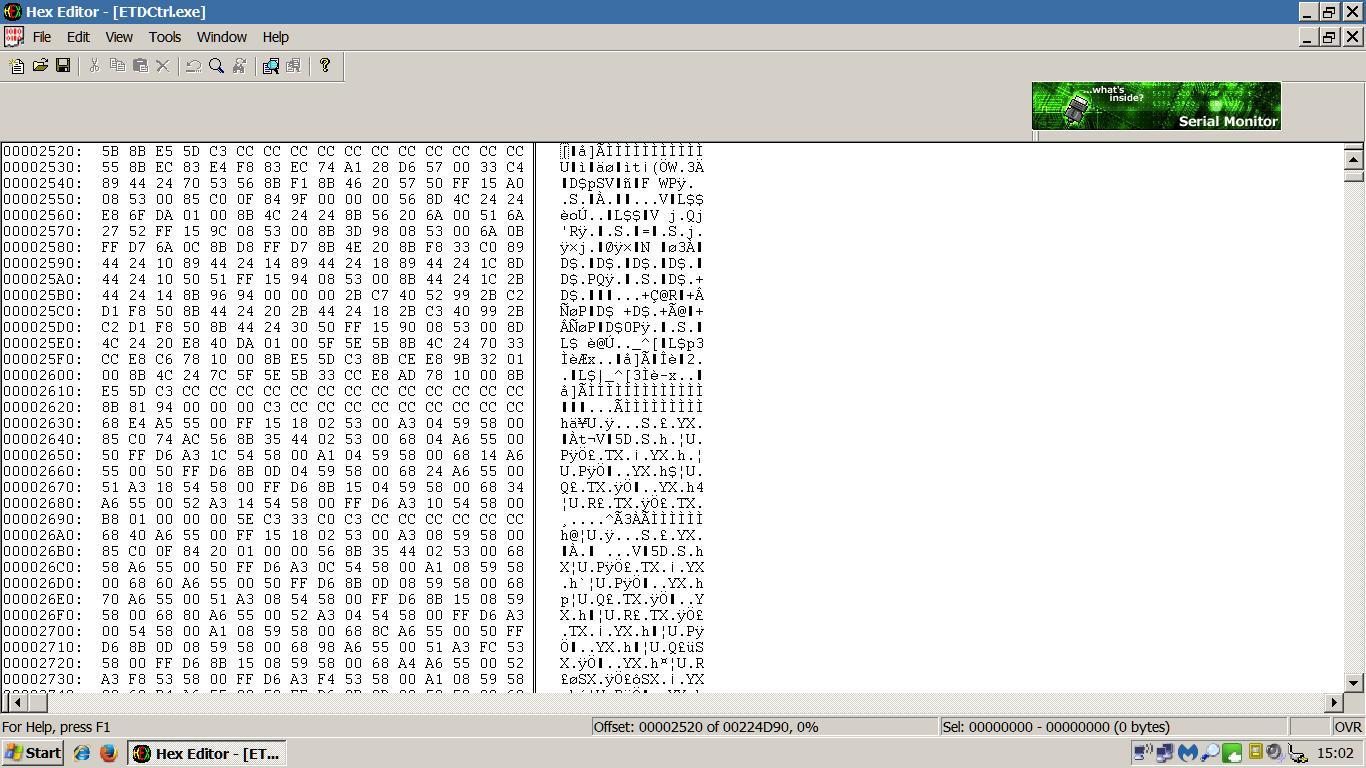Click the Open file folder icon
The width and height of the screenshot is (1366, 768).
pyautogui.click(x=40, y=66)
